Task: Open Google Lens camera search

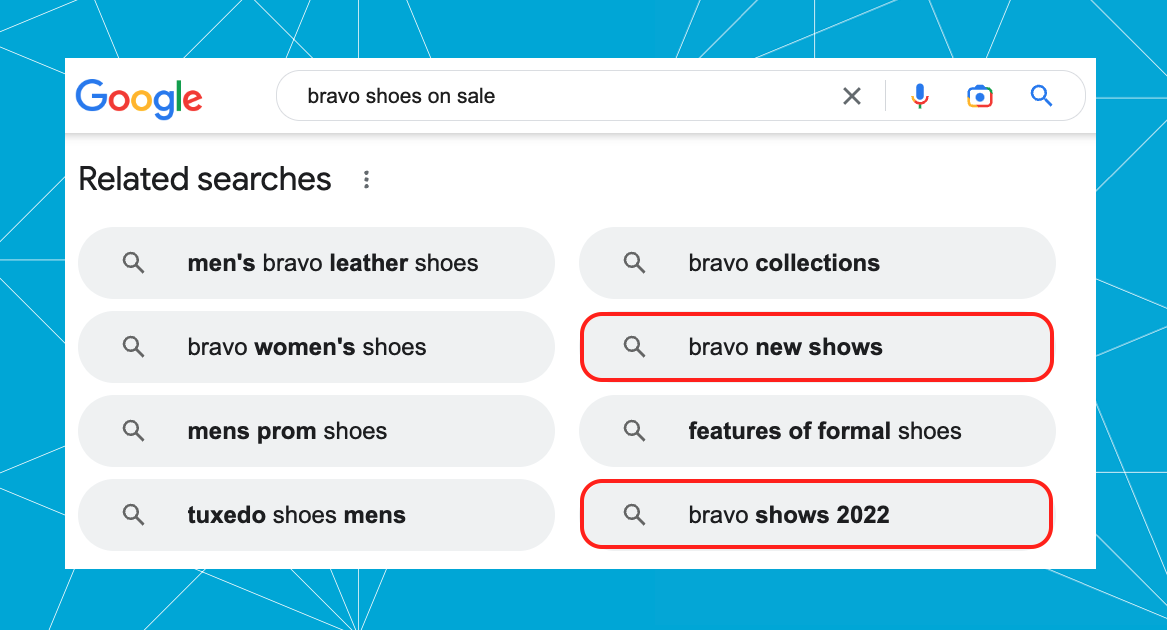Action: 979,96
